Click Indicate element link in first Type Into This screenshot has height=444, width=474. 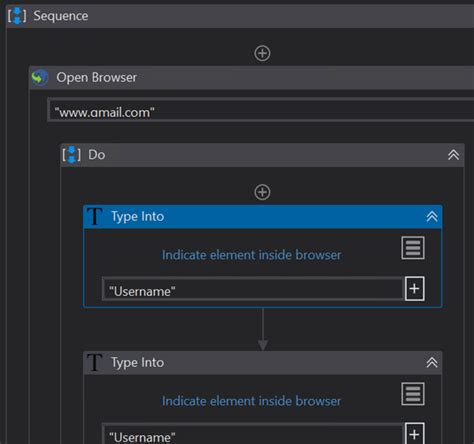pos(251,255)
